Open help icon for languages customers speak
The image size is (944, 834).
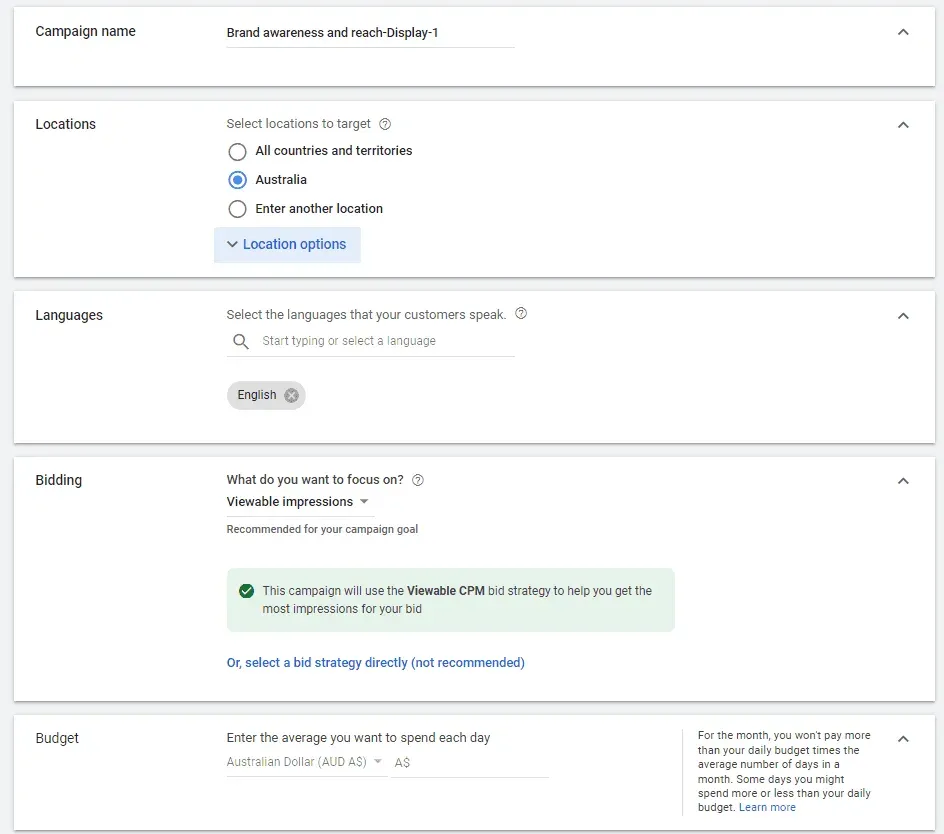click(x=521, y=313)
